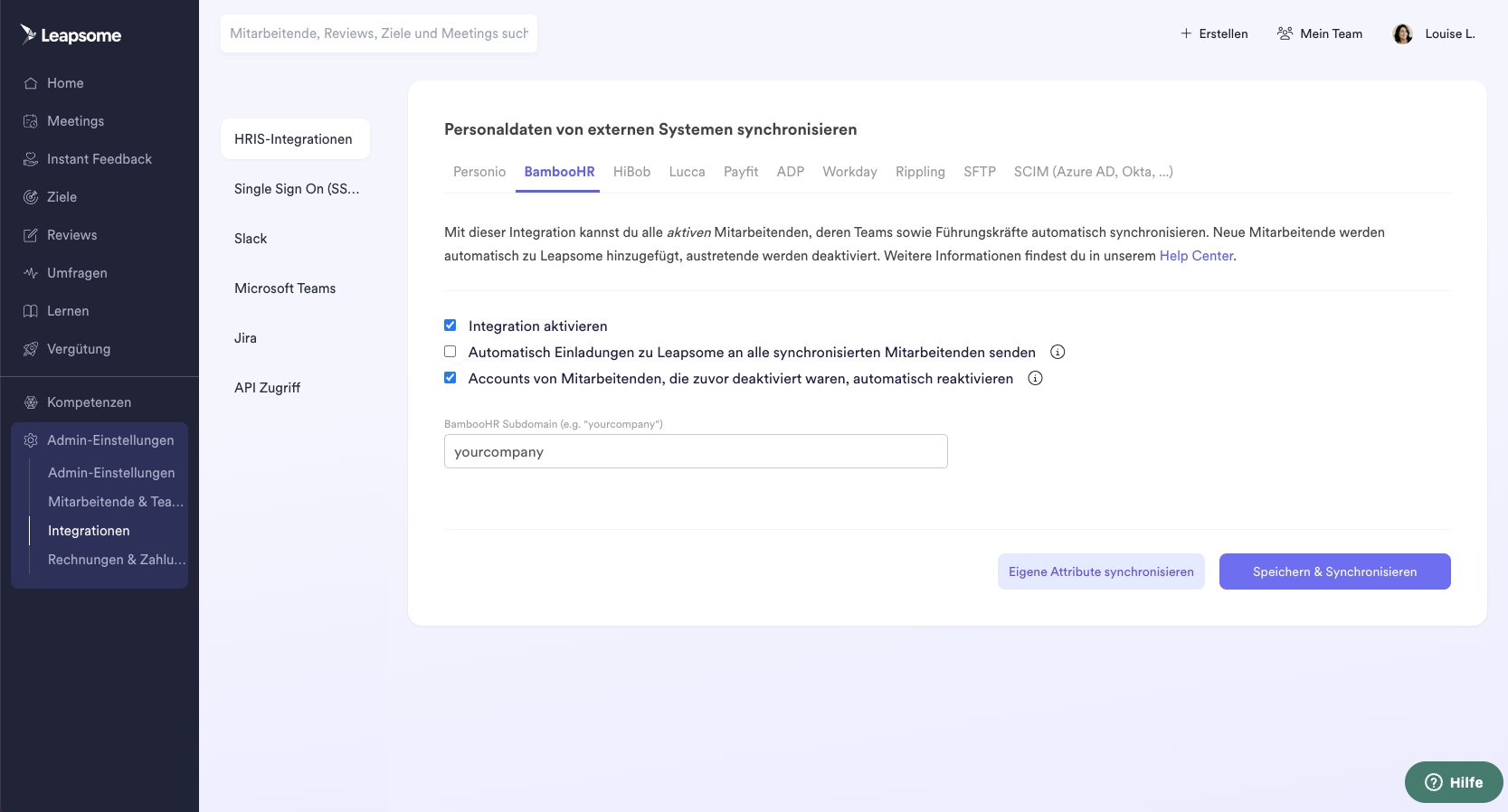Viewport: 1508px width, 812px height.
Task: Click the Erstellen label
Action: [1223, 33]
